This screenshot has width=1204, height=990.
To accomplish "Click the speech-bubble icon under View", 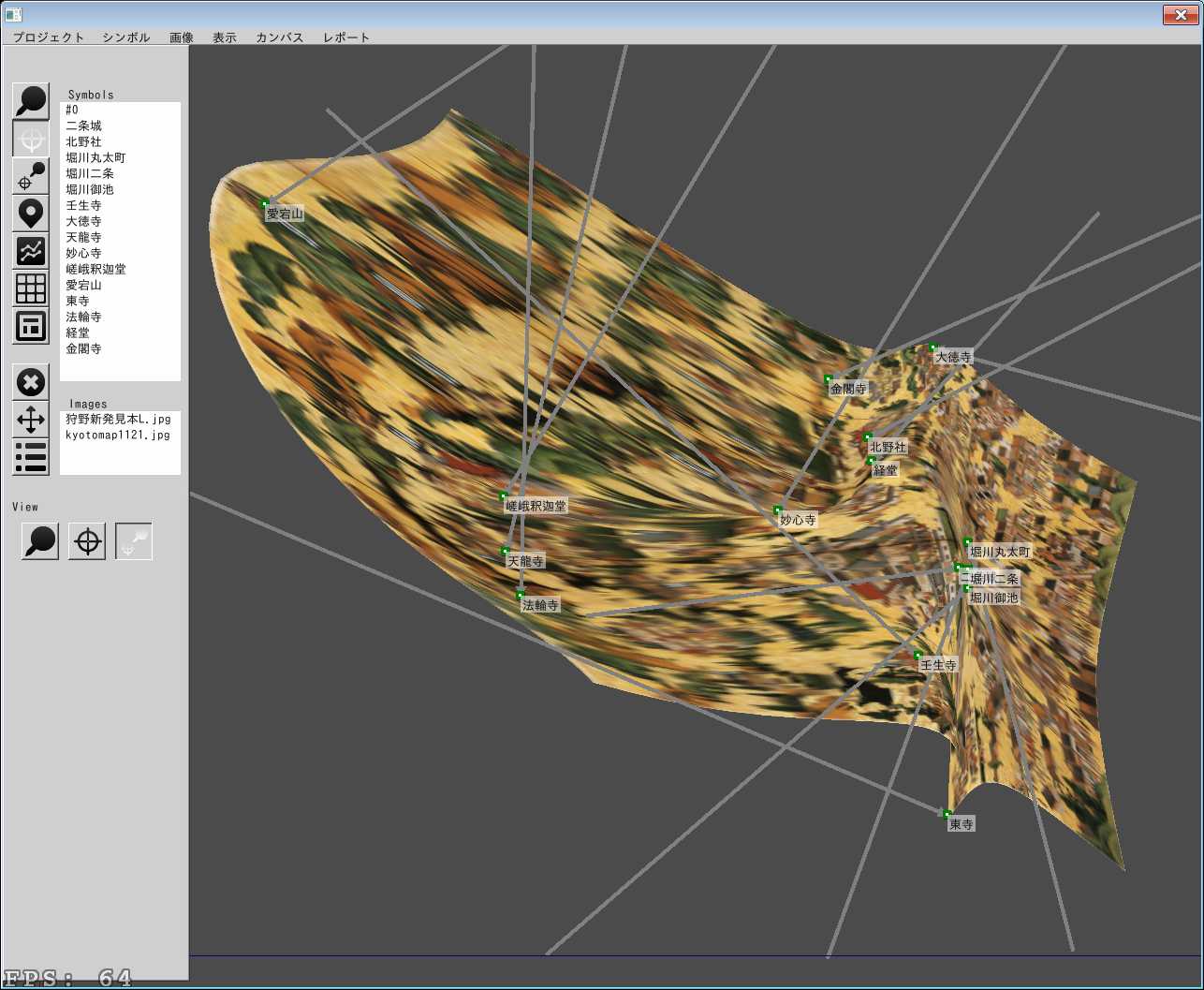I will pyautogui.click(x=40, y=541).
